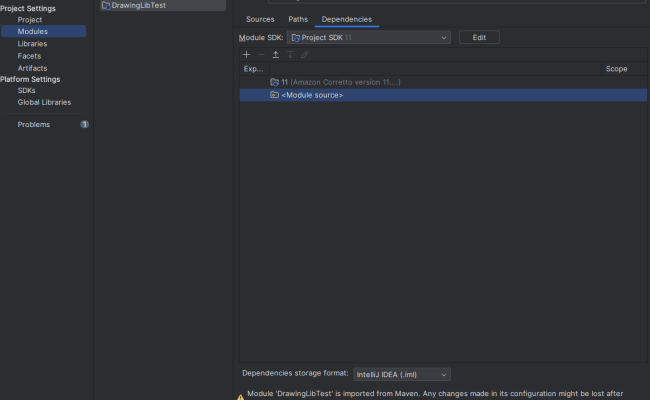Click the Project SDK folder icon in combo box
This screenshot has height=400, width=650.
coord(296,38)
